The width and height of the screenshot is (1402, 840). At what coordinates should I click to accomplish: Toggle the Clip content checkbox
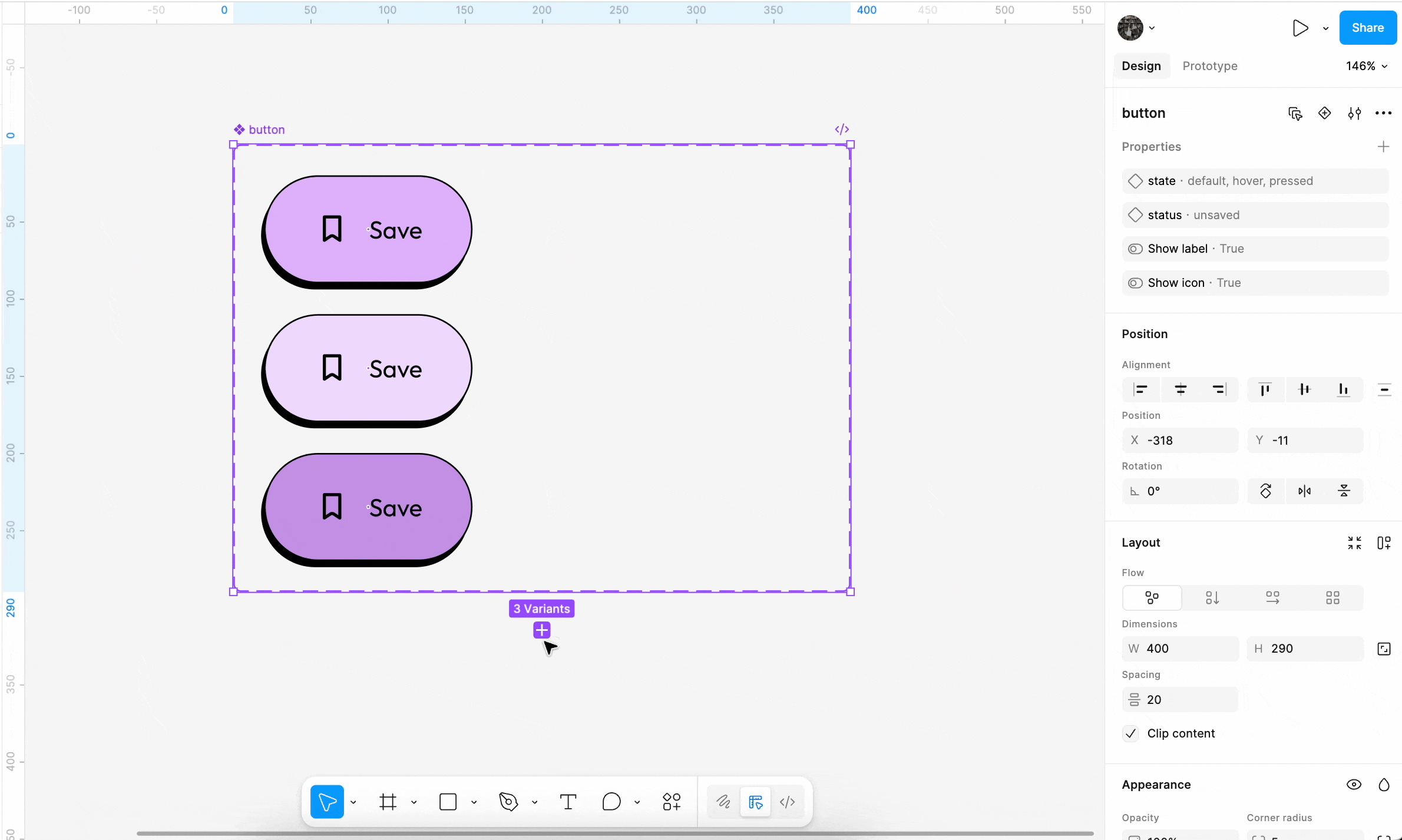pyautogui.click(x=1130, y=733)
